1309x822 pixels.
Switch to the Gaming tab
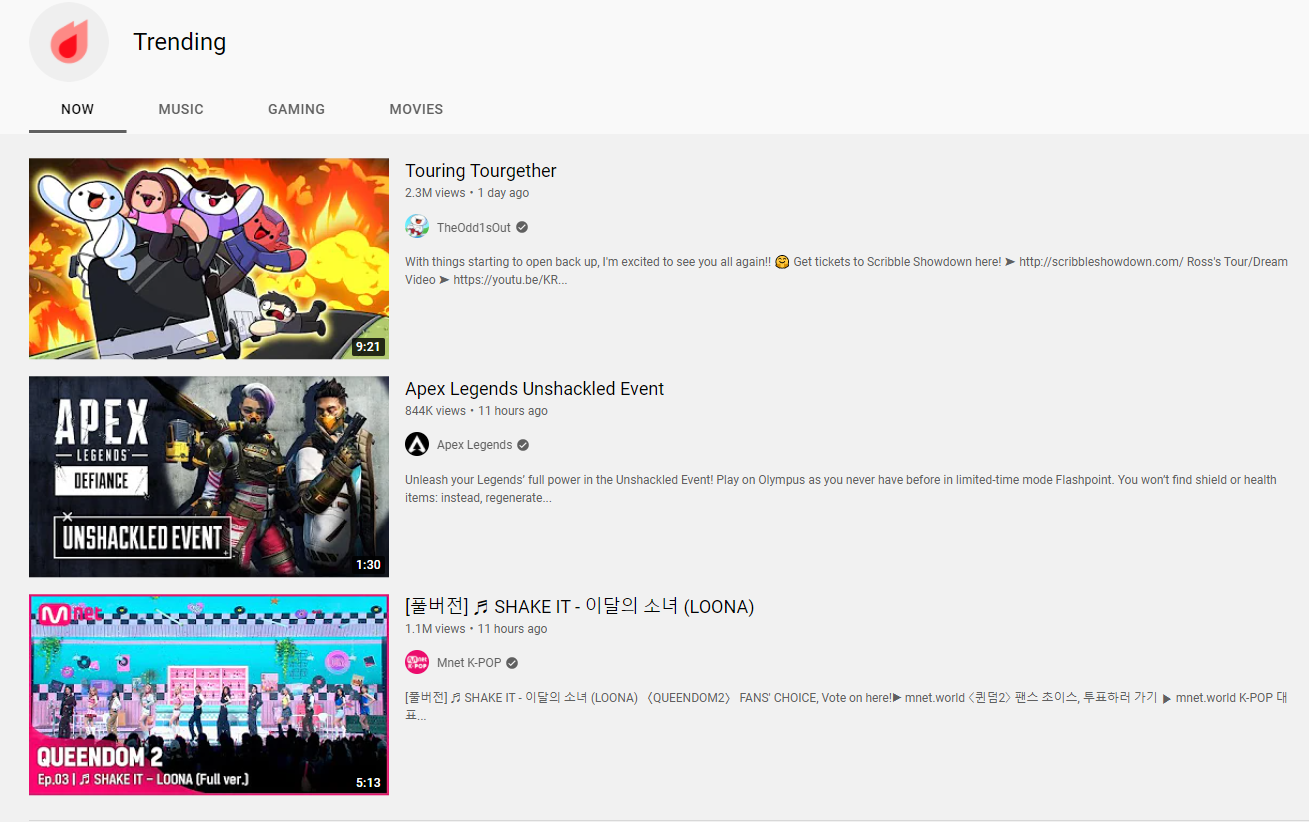click(x=296, y=109)
